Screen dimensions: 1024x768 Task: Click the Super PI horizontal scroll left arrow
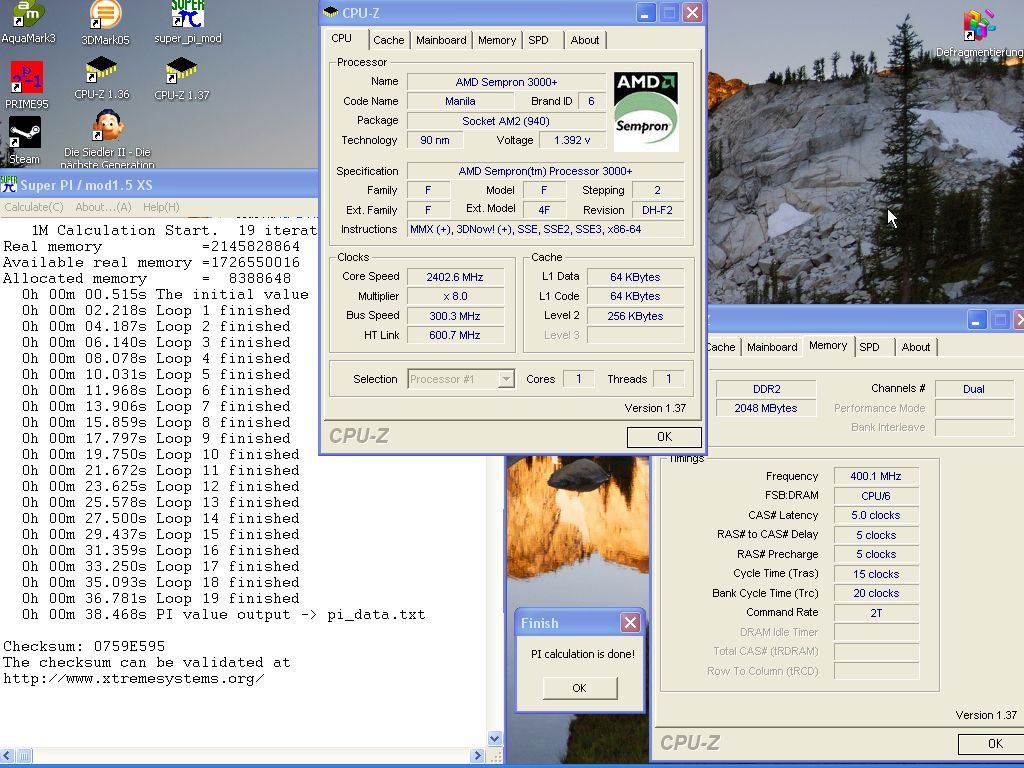coord(8,756)
